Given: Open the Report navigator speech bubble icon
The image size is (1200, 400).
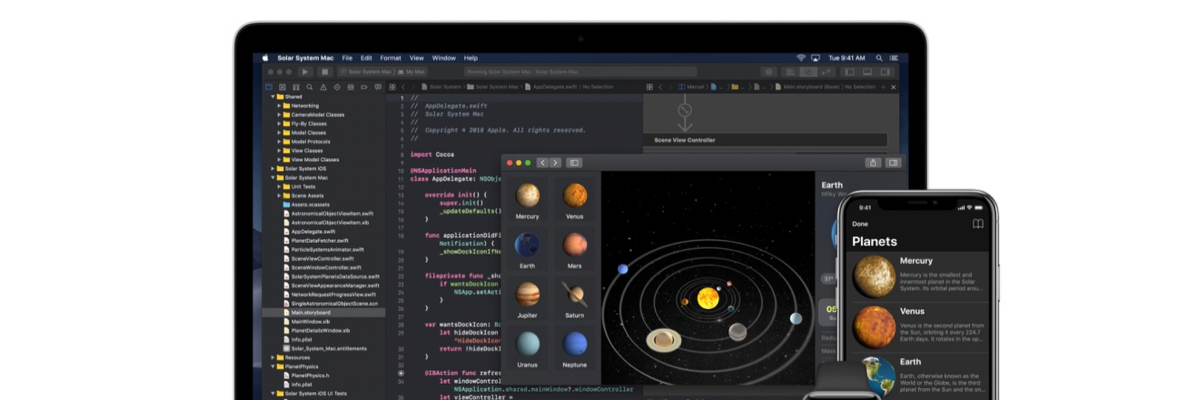Looking at the screenshot, I should pyautogui.click(x=380, y=87).
